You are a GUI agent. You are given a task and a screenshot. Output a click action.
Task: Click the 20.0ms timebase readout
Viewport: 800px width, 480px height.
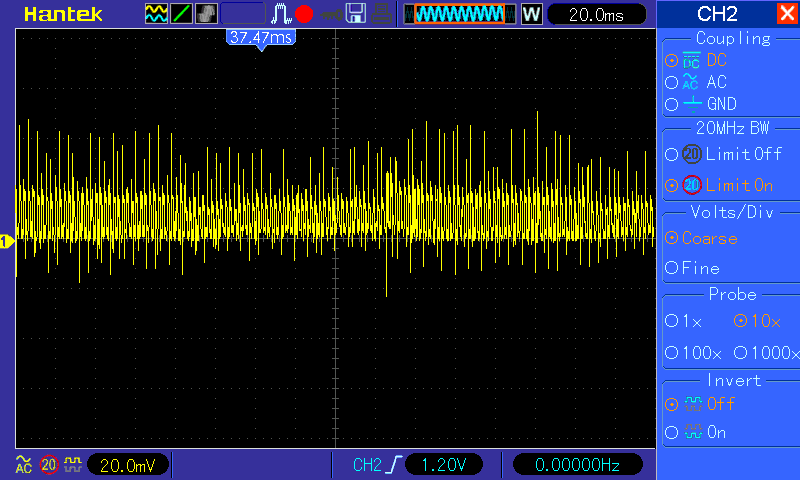tap(596, 15)
